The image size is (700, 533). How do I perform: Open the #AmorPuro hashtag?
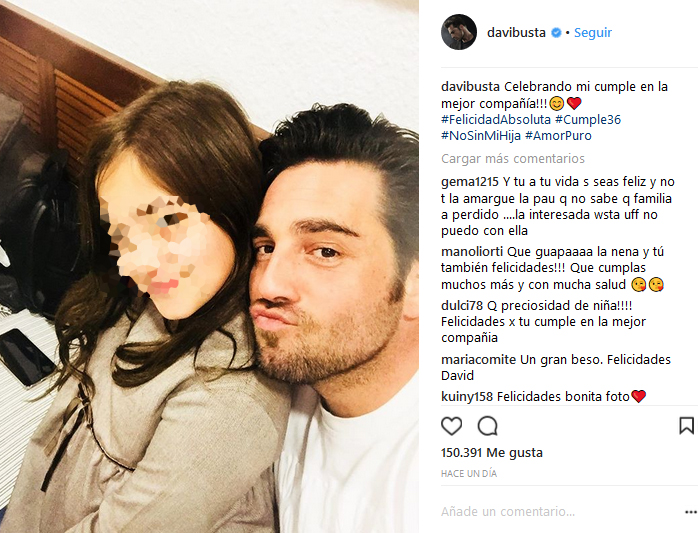coord(558,136)
